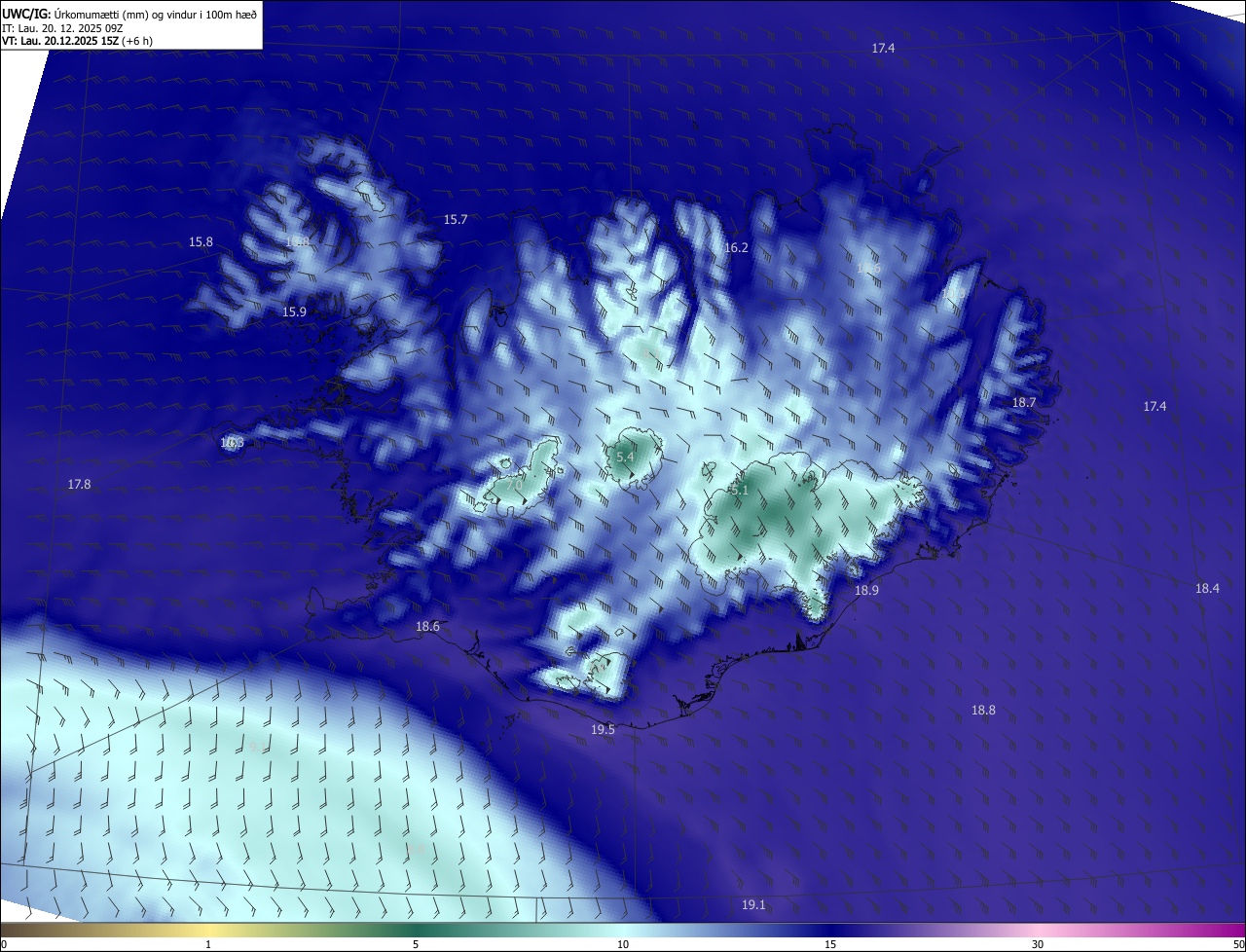This screenshot has width=1246, height=952.
Task: Click the 'VT: Lau. 20.12.2025 15Z (+6 h)' line
Action: point(77,41)
